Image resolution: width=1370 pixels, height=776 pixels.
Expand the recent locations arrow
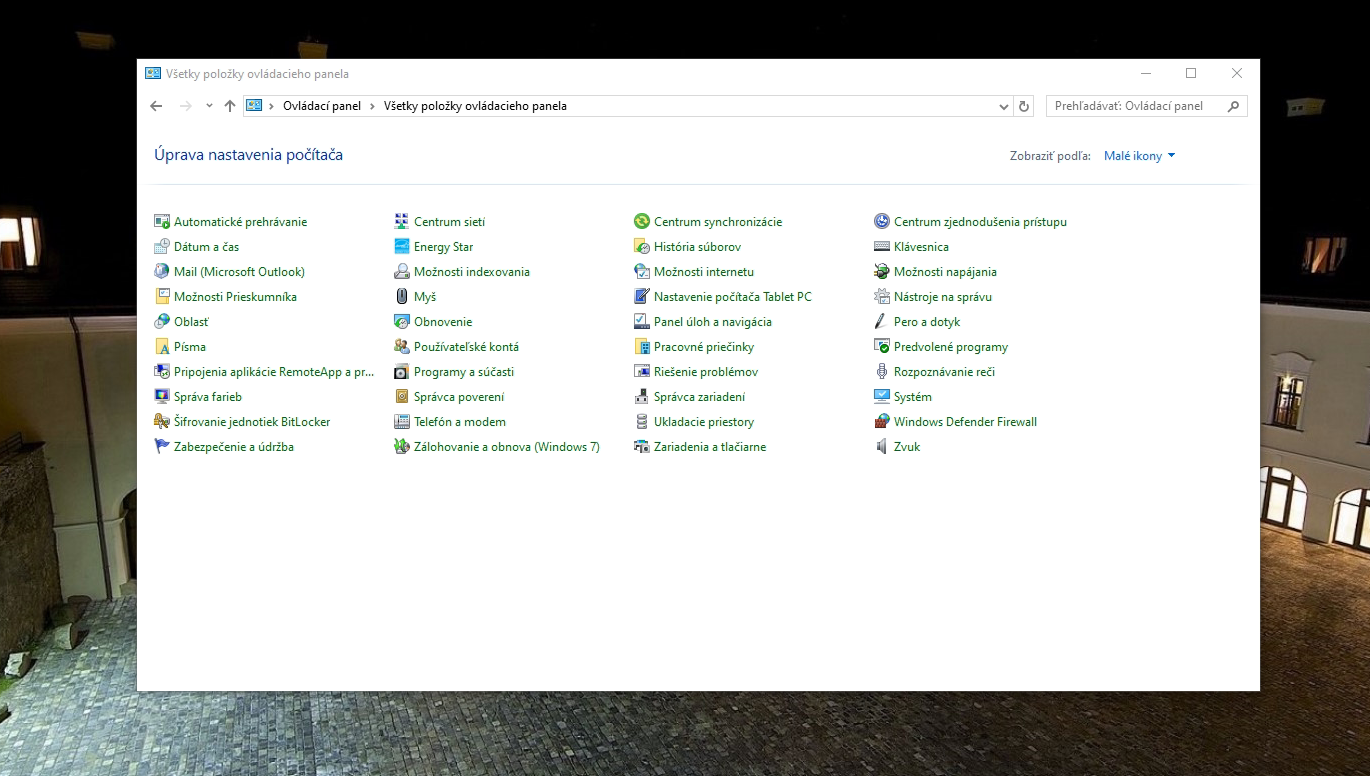coord(209,106)
